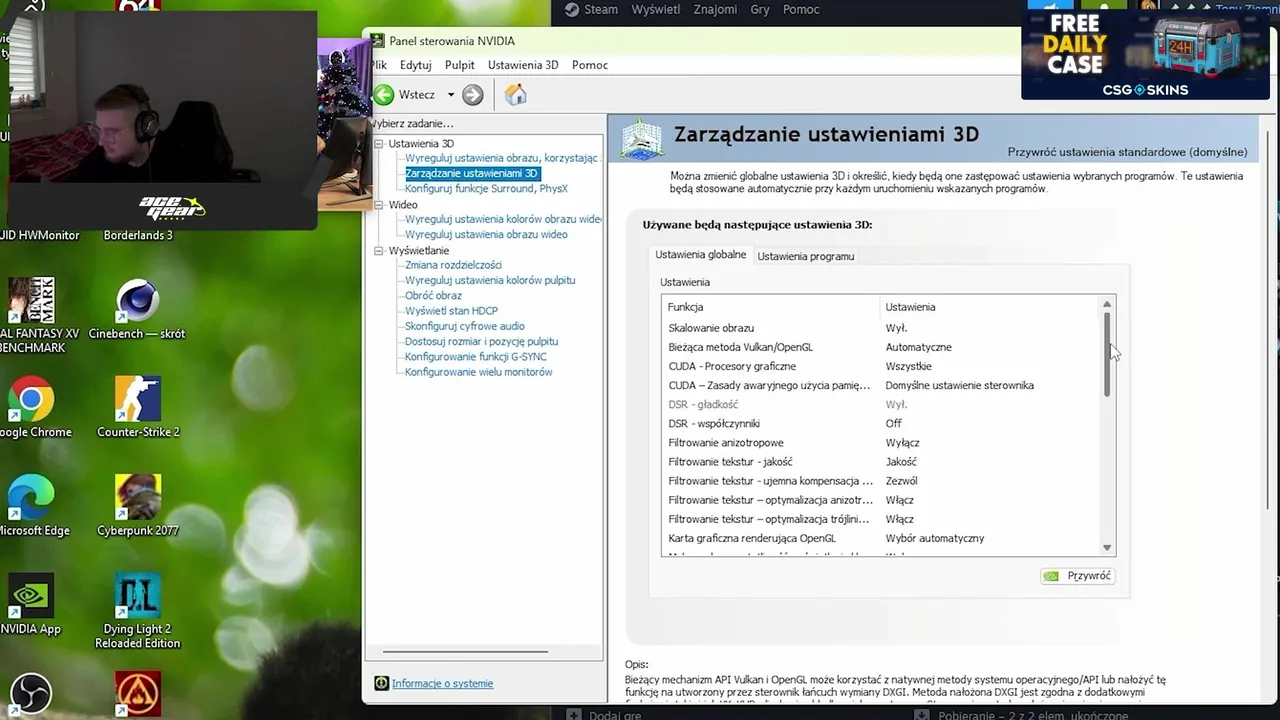Open Wyświetl menu in Steam window
Image resolution: width=1280 pixels, height=720 pixels.
655,10
